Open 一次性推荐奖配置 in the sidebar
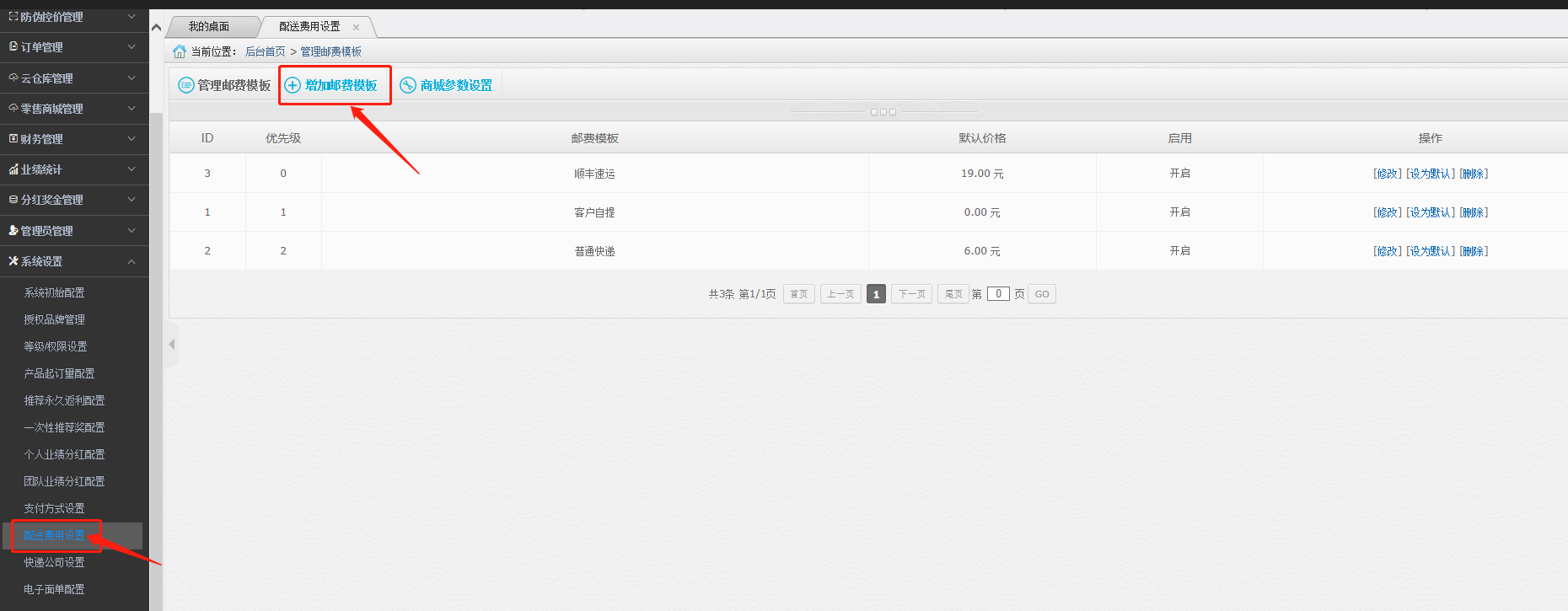 point(64,427)
